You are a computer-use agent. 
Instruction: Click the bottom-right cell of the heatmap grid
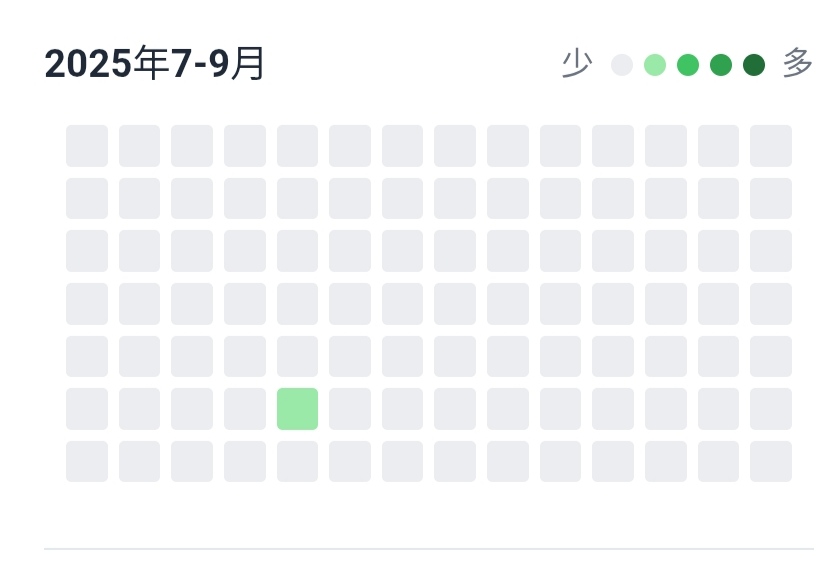[x=771, y=461]
